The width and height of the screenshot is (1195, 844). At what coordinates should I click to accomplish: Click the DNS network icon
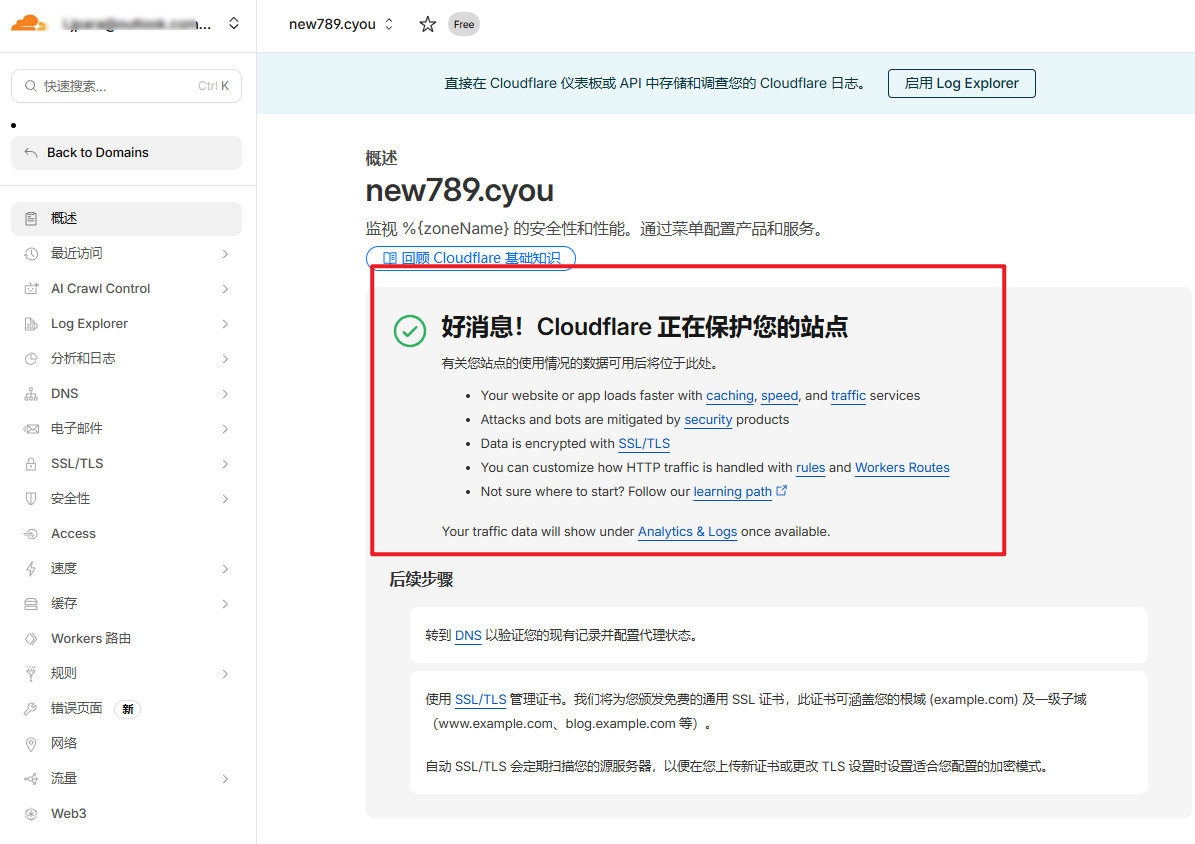pos(31,394)
